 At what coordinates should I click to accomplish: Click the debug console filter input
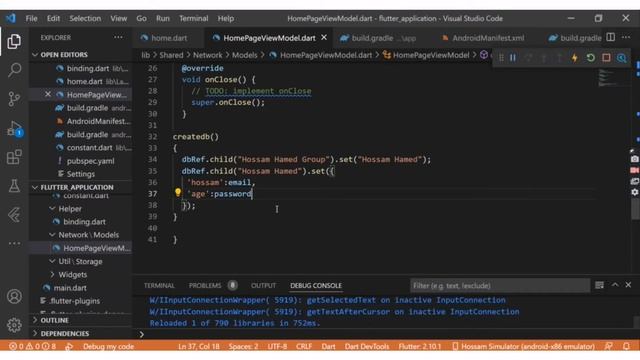[x=500, y=285]
